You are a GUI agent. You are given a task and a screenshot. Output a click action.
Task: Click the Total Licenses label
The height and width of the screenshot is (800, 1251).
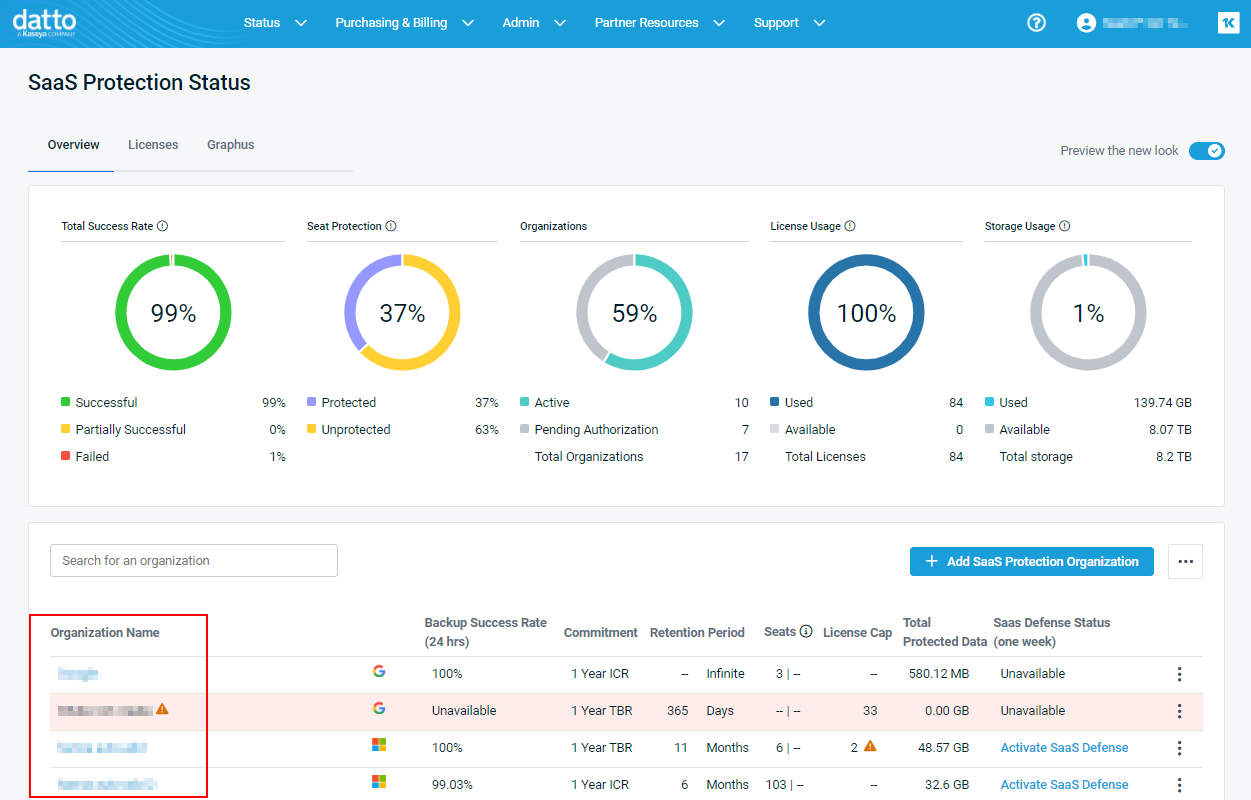coord(825,457)
